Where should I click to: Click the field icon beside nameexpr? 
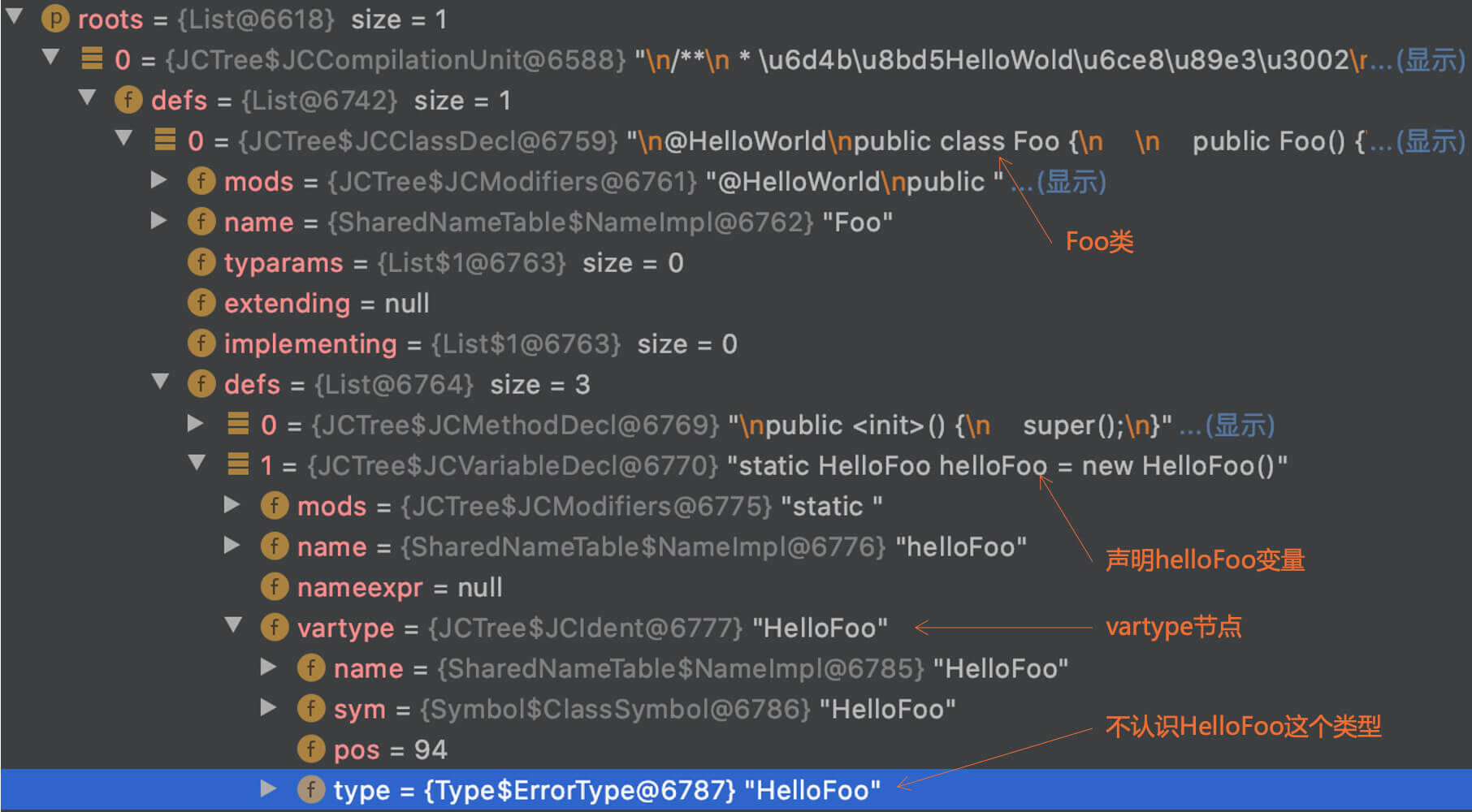[x=274, y=587]
